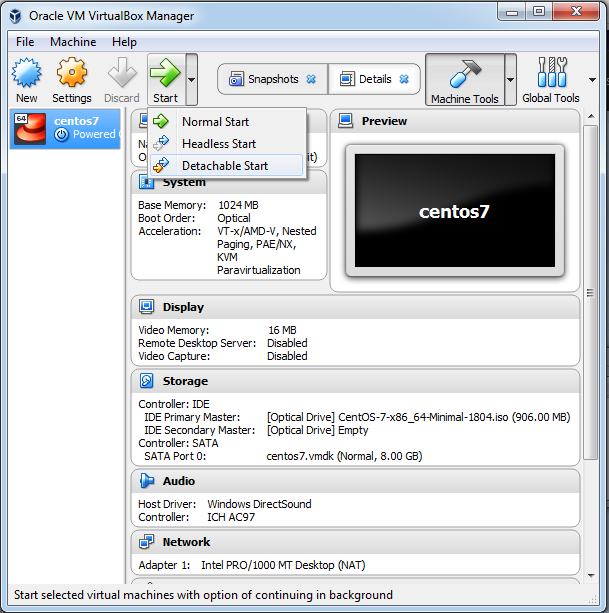Click the green Start arrow icon
The image size is (609, 613).
165,73
